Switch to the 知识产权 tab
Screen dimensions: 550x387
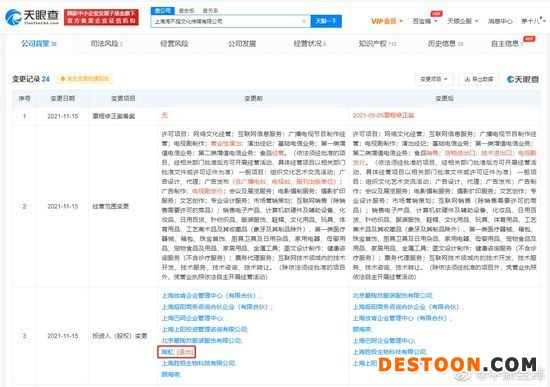pos(377,44)
